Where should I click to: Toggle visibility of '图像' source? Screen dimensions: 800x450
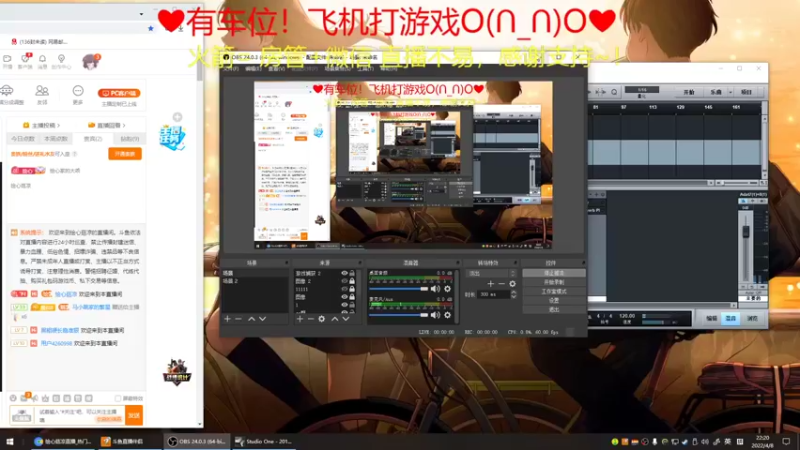(x=344, y=296)
